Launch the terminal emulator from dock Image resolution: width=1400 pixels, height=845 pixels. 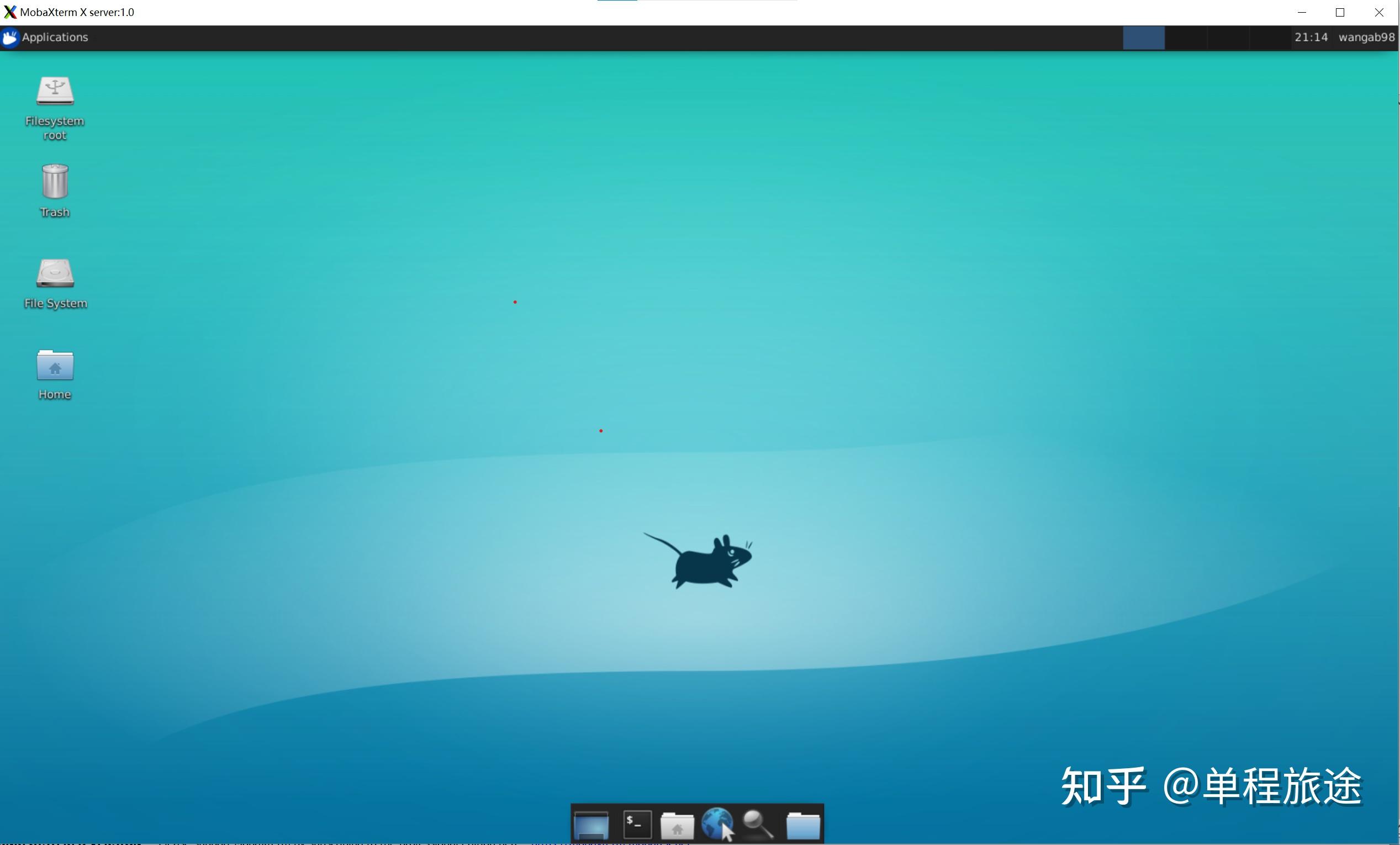coord(637,825)
